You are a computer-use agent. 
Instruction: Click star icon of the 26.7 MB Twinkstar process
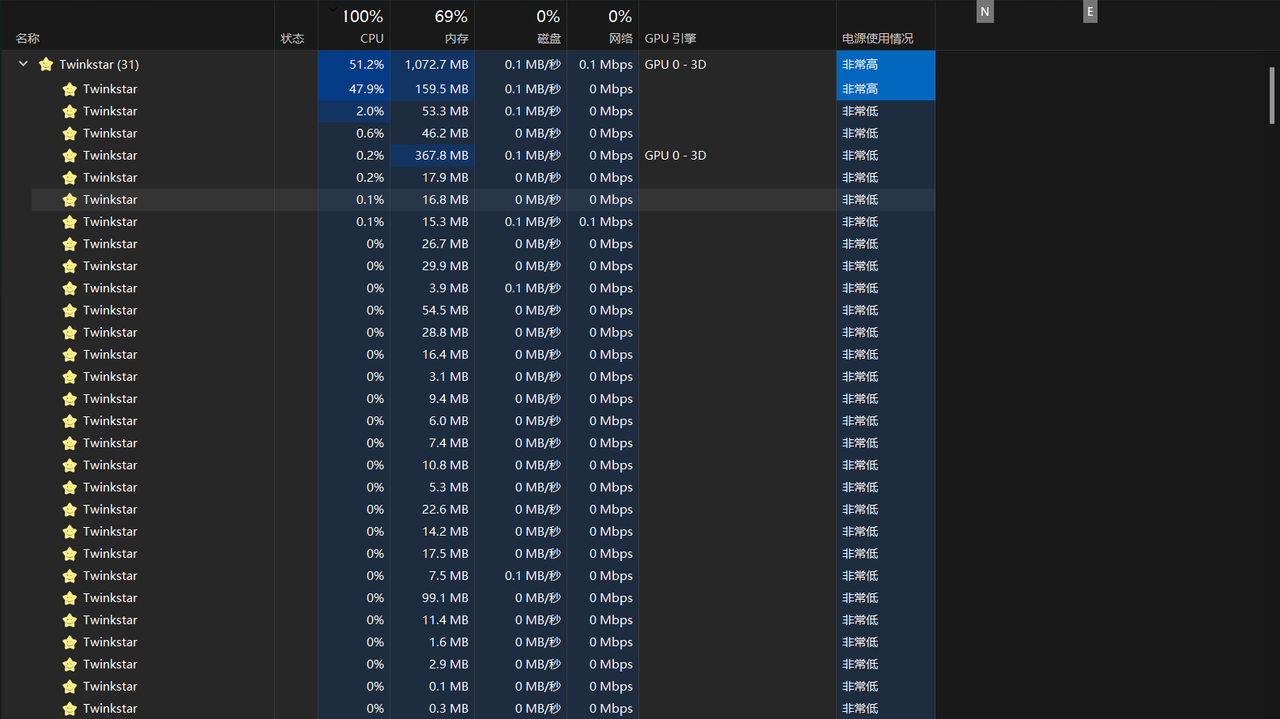70,244
